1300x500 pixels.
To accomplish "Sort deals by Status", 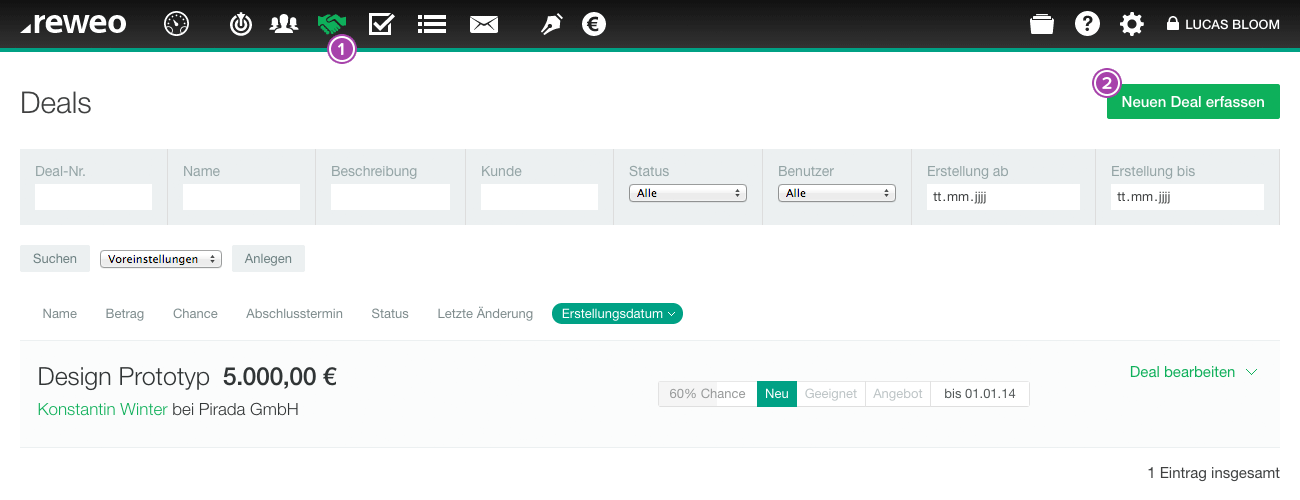I will point(390,313).
